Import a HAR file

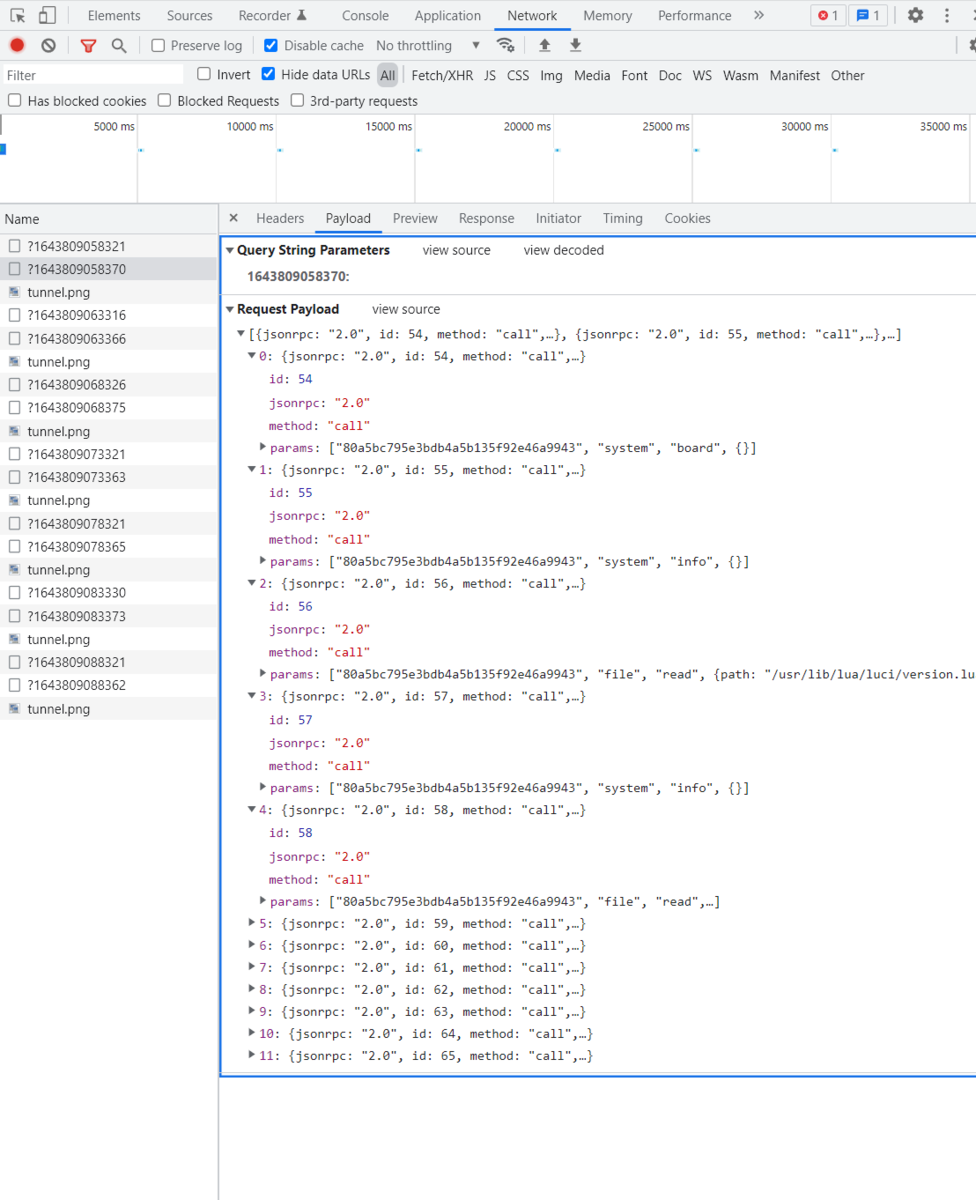[x=543, y=45]
